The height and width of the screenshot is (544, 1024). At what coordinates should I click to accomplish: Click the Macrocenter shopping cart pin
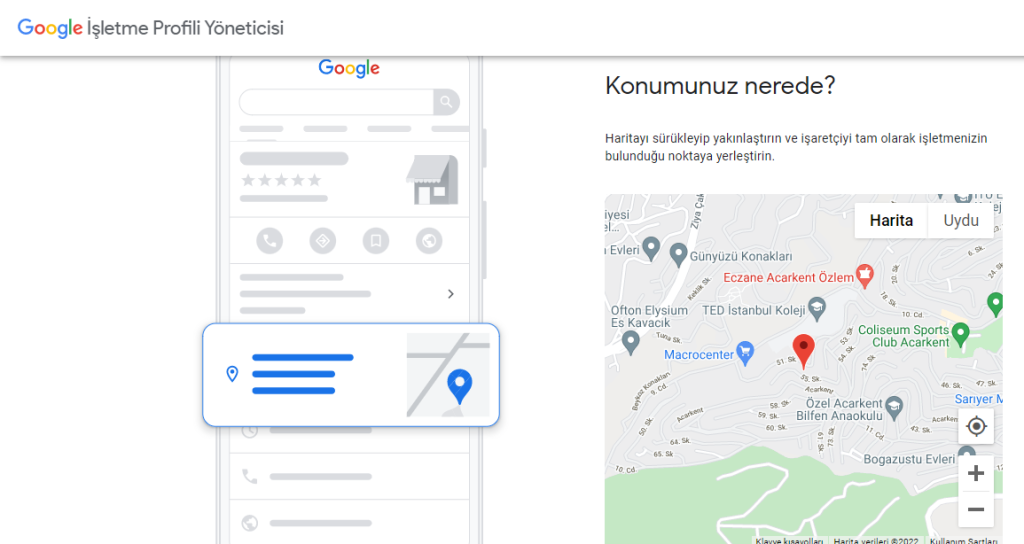pos(744,353)
